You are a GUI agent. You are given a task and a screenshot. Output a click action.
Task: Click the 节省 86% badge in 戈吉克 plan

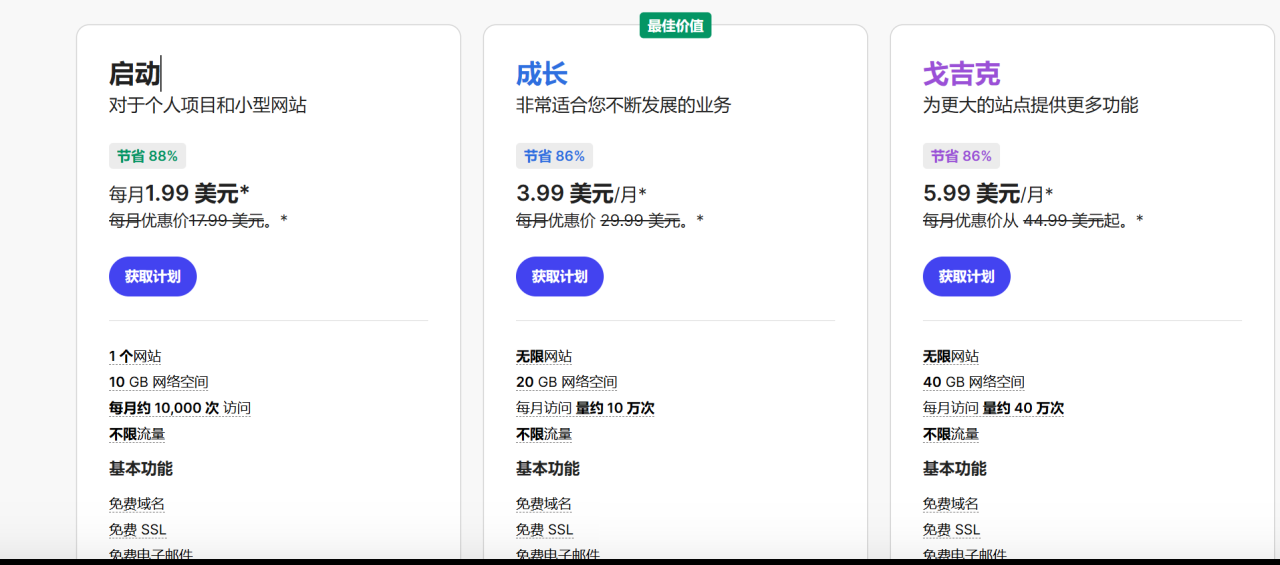pos(961,156)
